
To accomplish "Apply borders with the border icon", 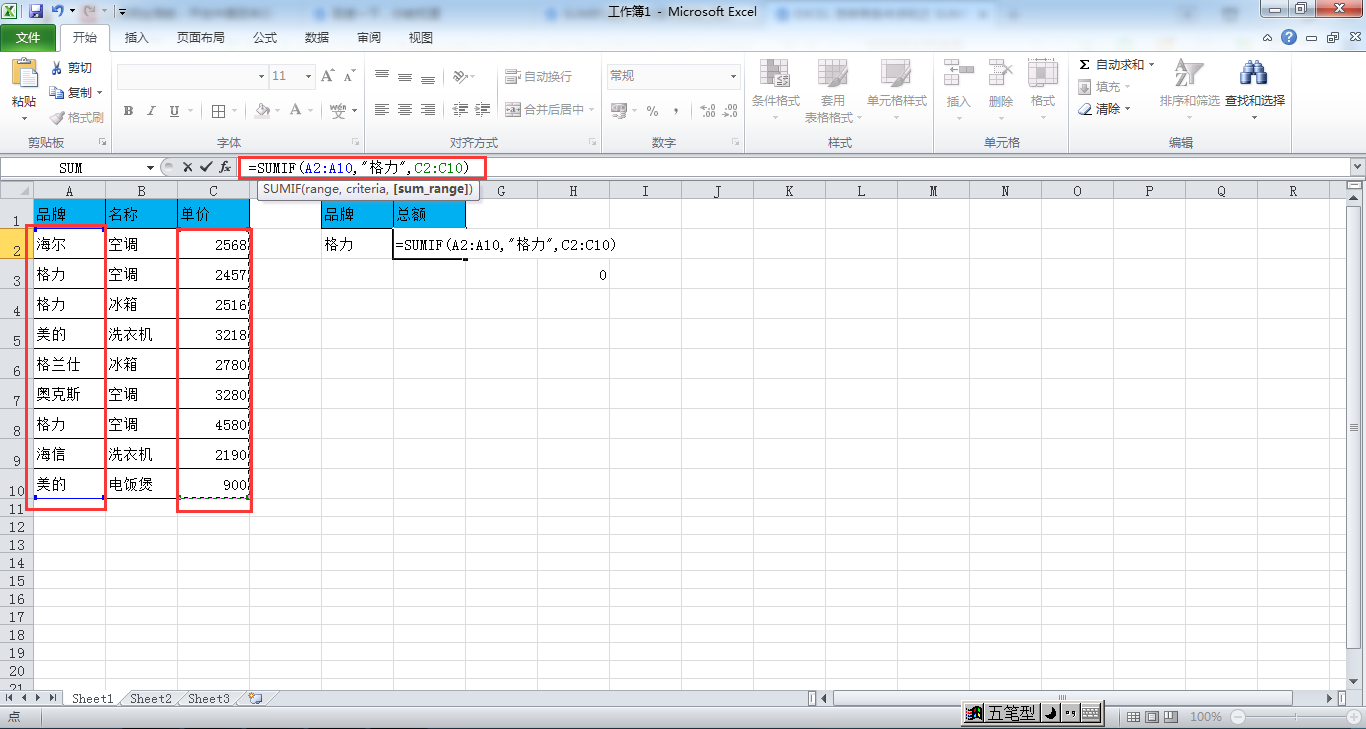I will click(217, 111).
